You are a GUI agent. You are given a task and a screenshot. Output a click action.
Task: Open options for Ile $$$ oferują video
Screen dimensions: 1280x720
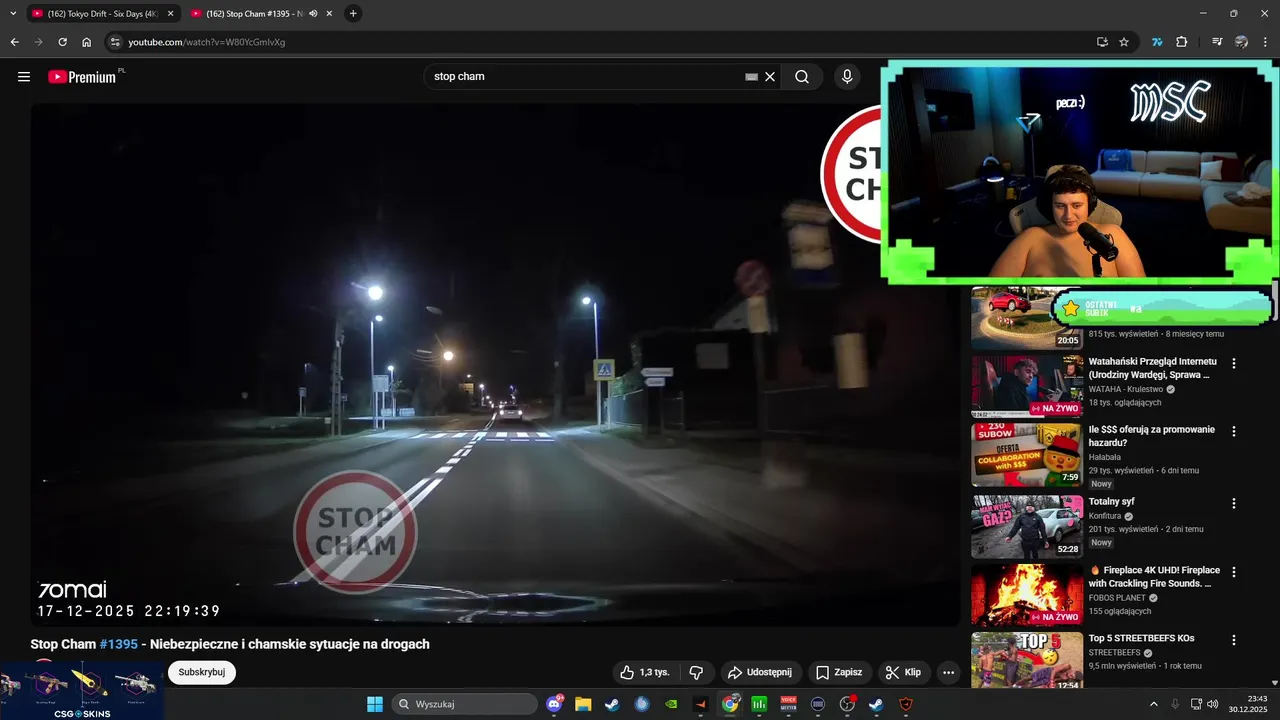pyautogui.click(x=1234, y=432)
